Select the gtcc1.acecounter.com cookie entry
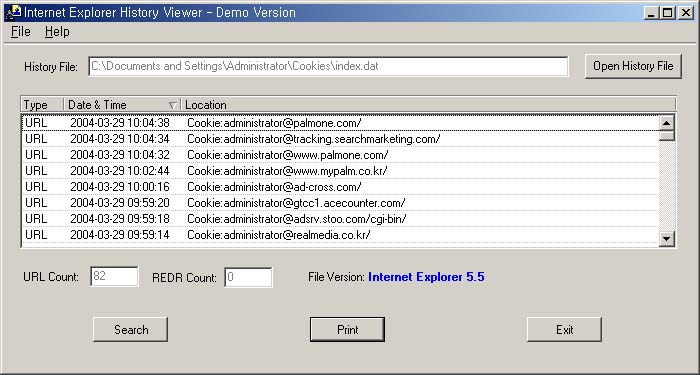Viewport: 700px width, 375px height. (340, 203)
